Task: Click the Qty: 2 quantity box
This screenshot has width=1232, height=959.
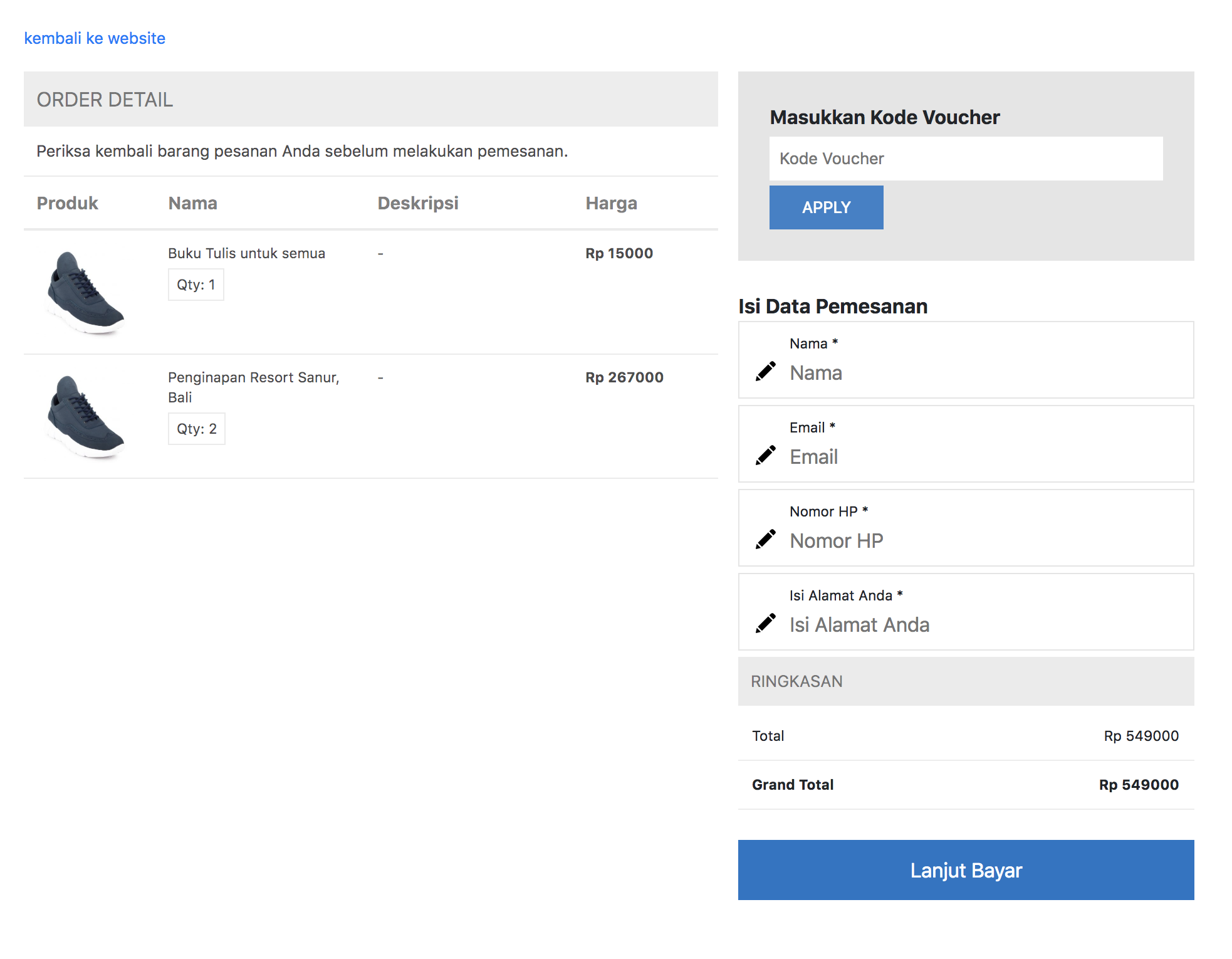Action: [x=196, y=429]
